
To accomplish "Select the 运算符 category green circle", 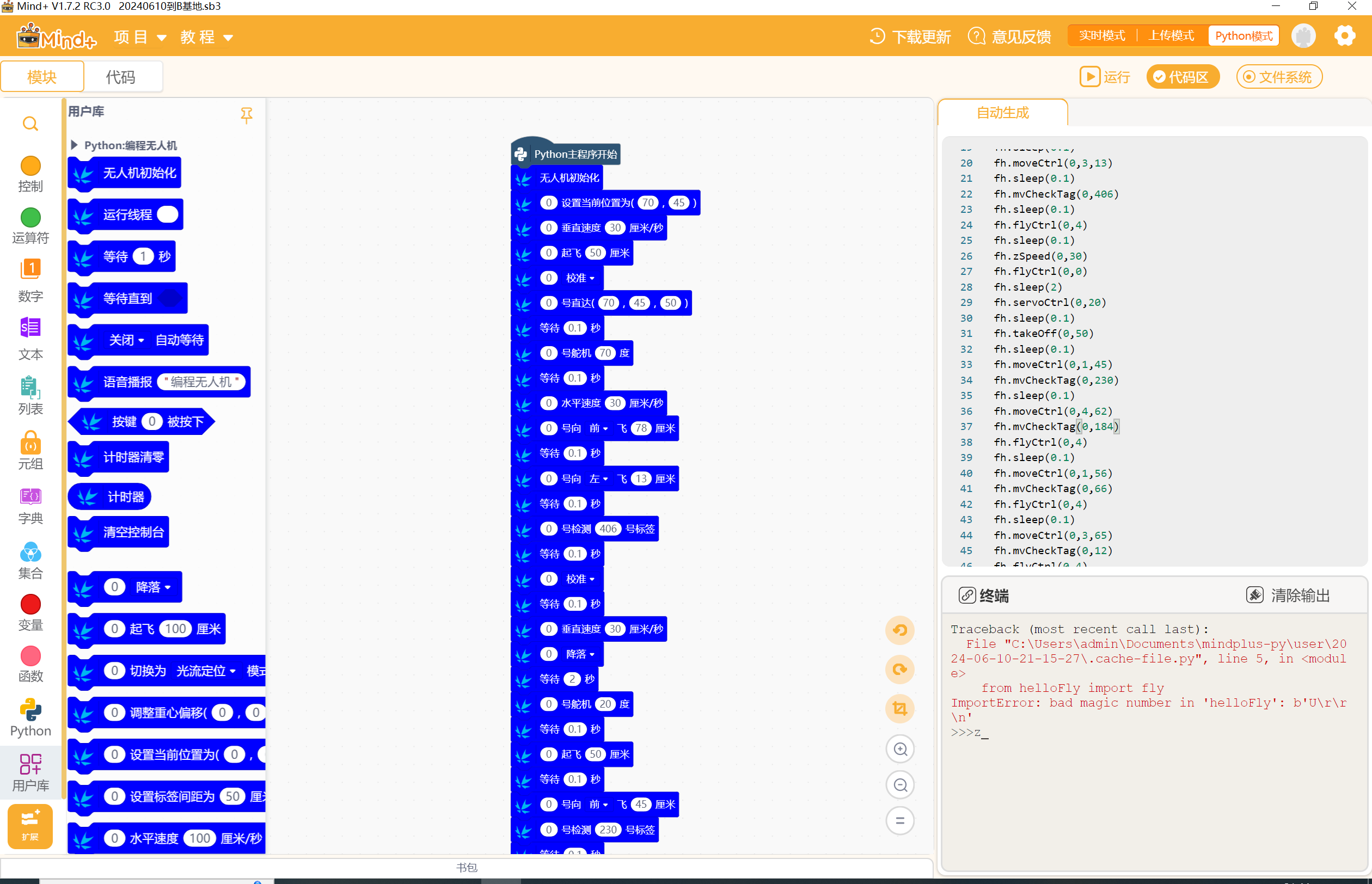I will (30, 217).
